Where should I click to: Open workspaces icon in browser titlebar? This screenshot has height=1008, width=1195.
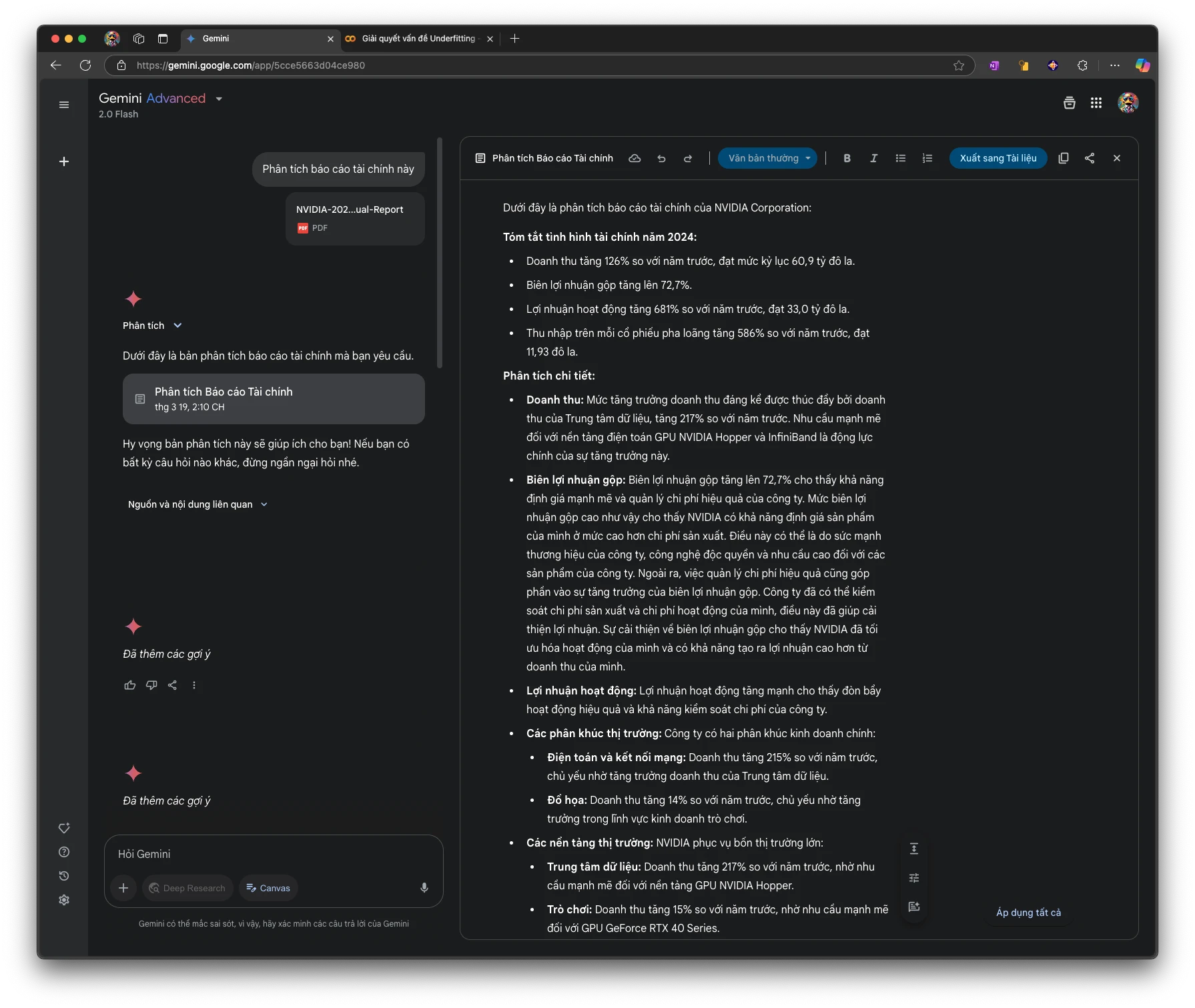139,39
